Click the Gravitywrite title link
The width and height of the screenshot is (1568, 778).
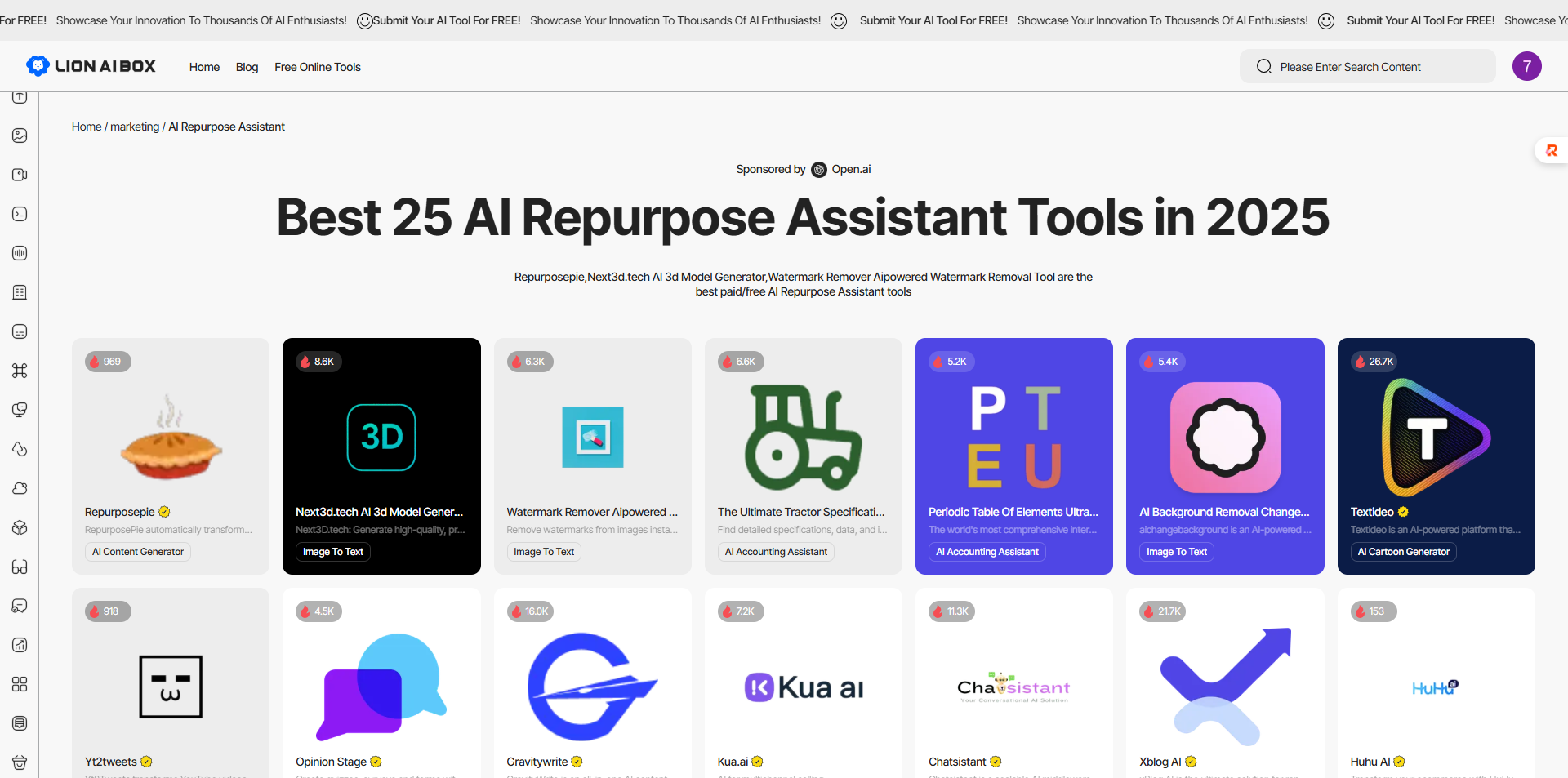point(537,762)
